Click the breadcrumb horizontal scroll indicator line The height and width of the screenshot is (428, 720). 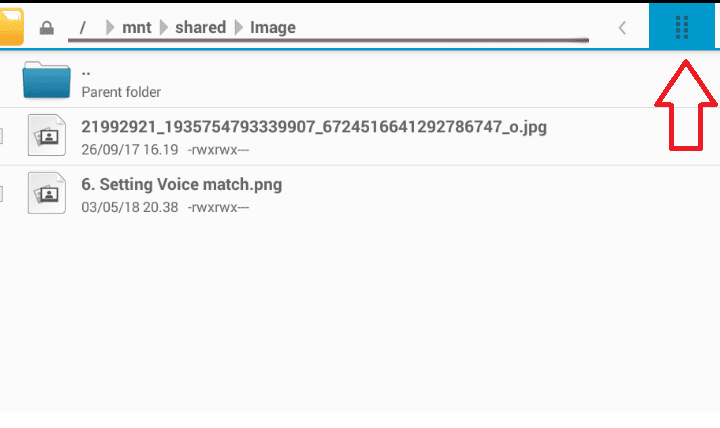[328, 40]
